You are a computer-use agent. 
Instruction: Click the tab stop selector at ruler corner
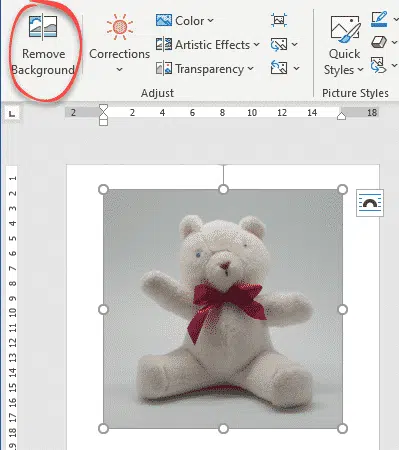[x=12, y=114]
